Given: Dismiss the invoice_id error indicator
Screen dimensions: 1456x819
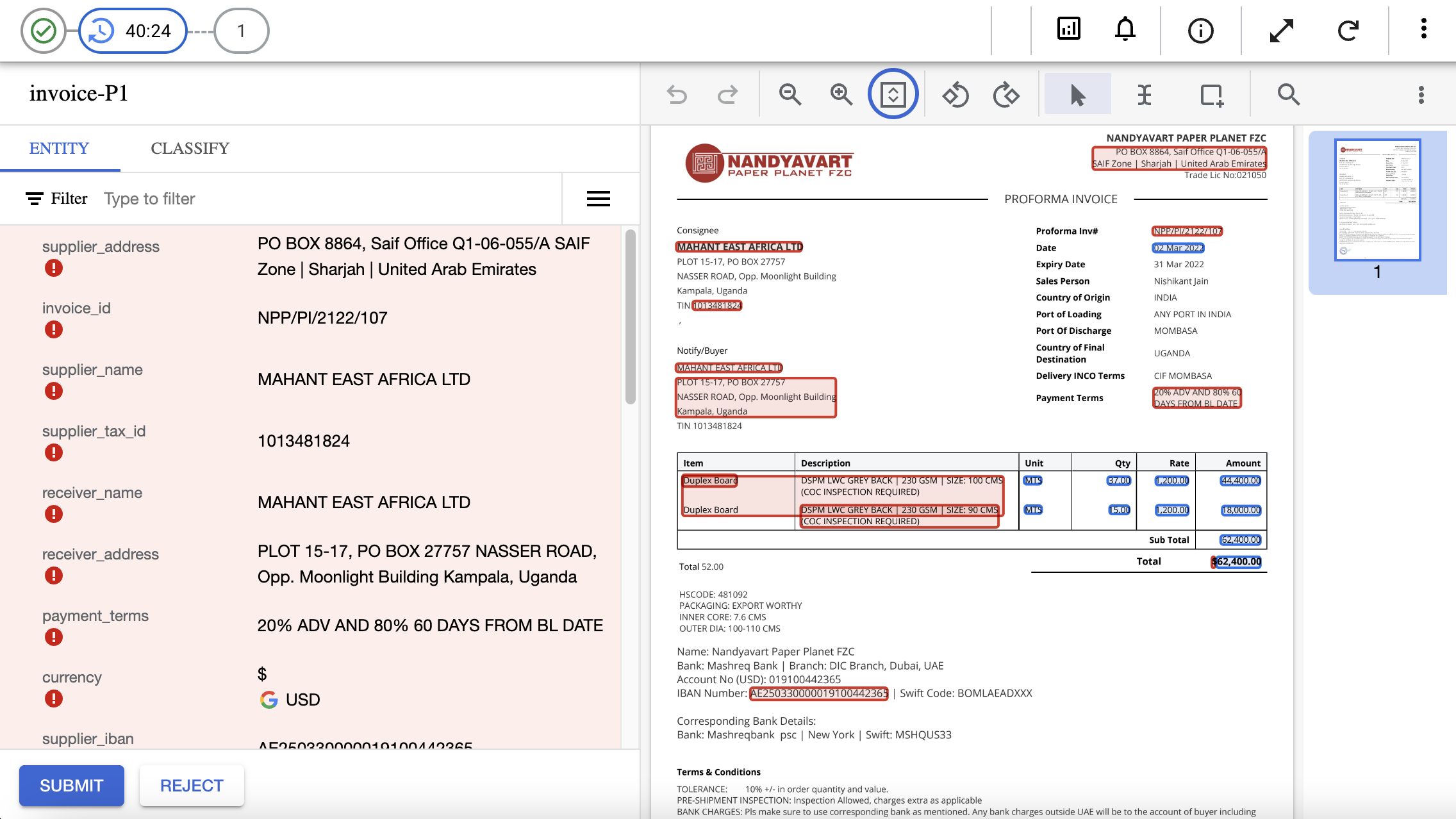Looking at the screenshot, I should click(53, 329).
